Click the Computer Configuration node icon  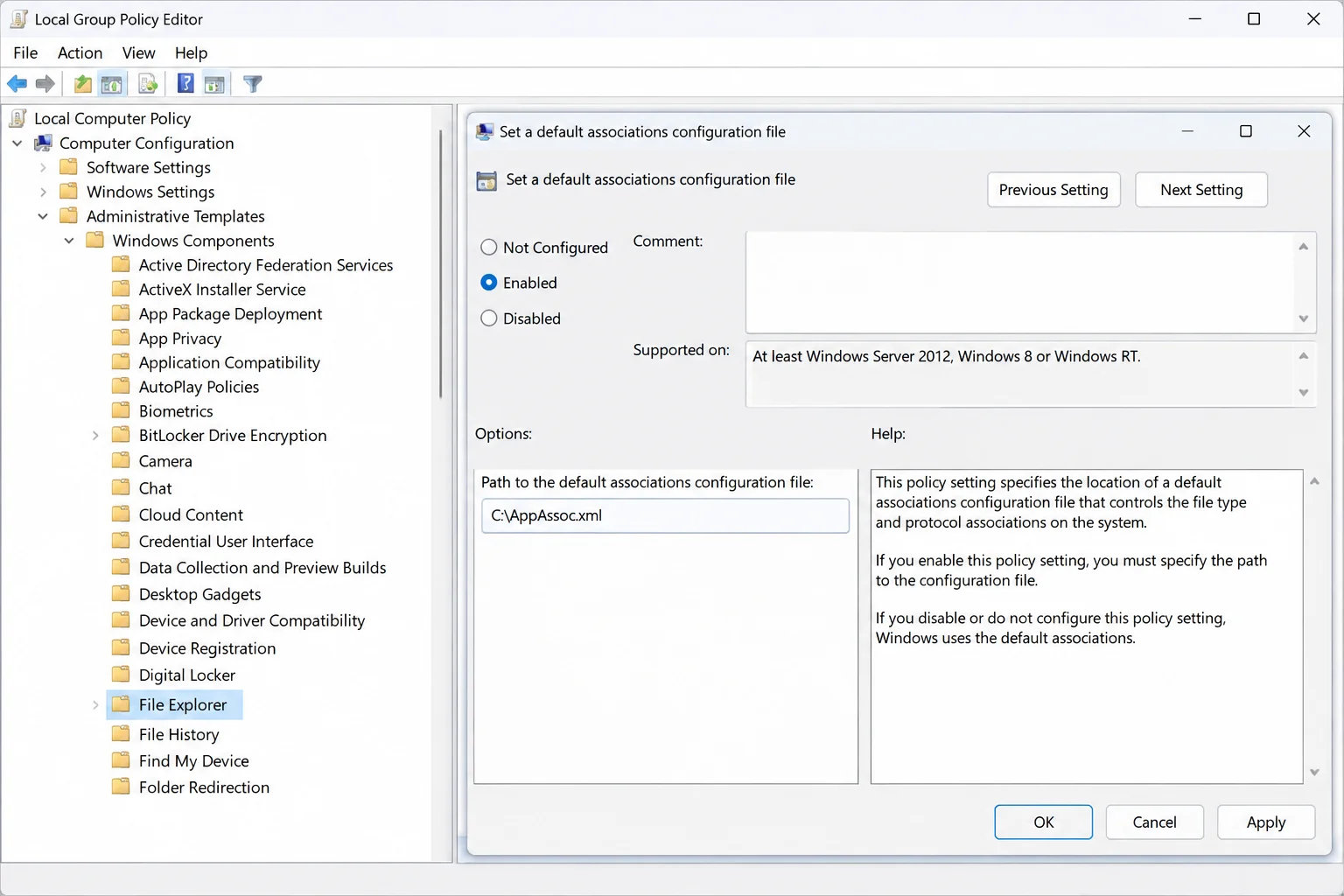pos(43,143)
